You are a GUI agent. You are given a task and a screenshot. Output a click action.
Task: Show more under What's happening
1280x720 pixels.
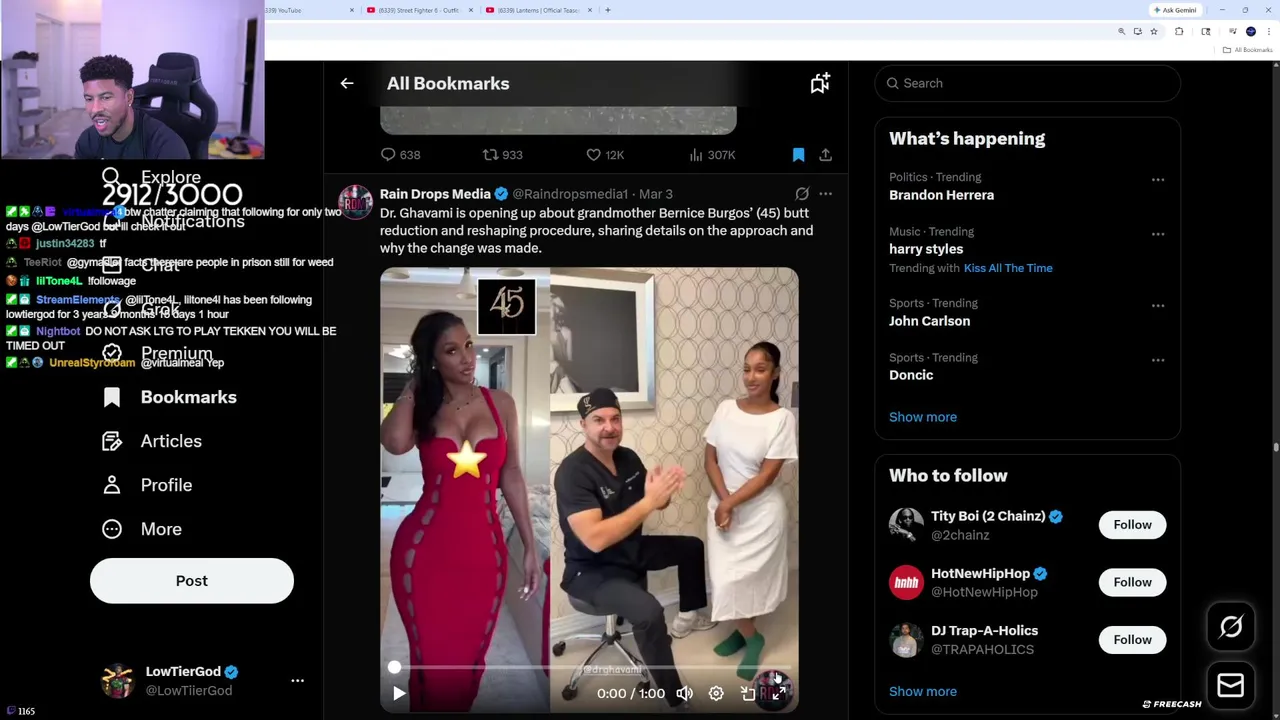[x=923, y=417]
